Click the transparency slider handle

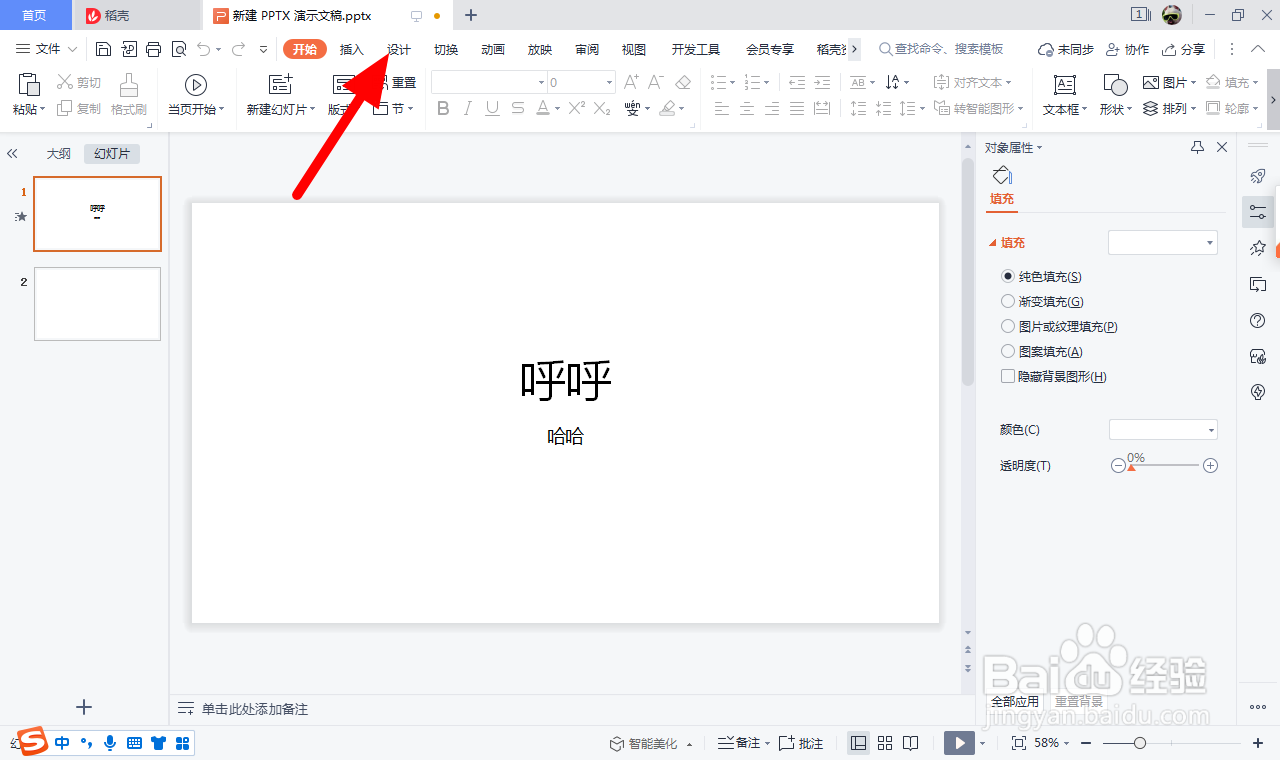[1131, 468]
